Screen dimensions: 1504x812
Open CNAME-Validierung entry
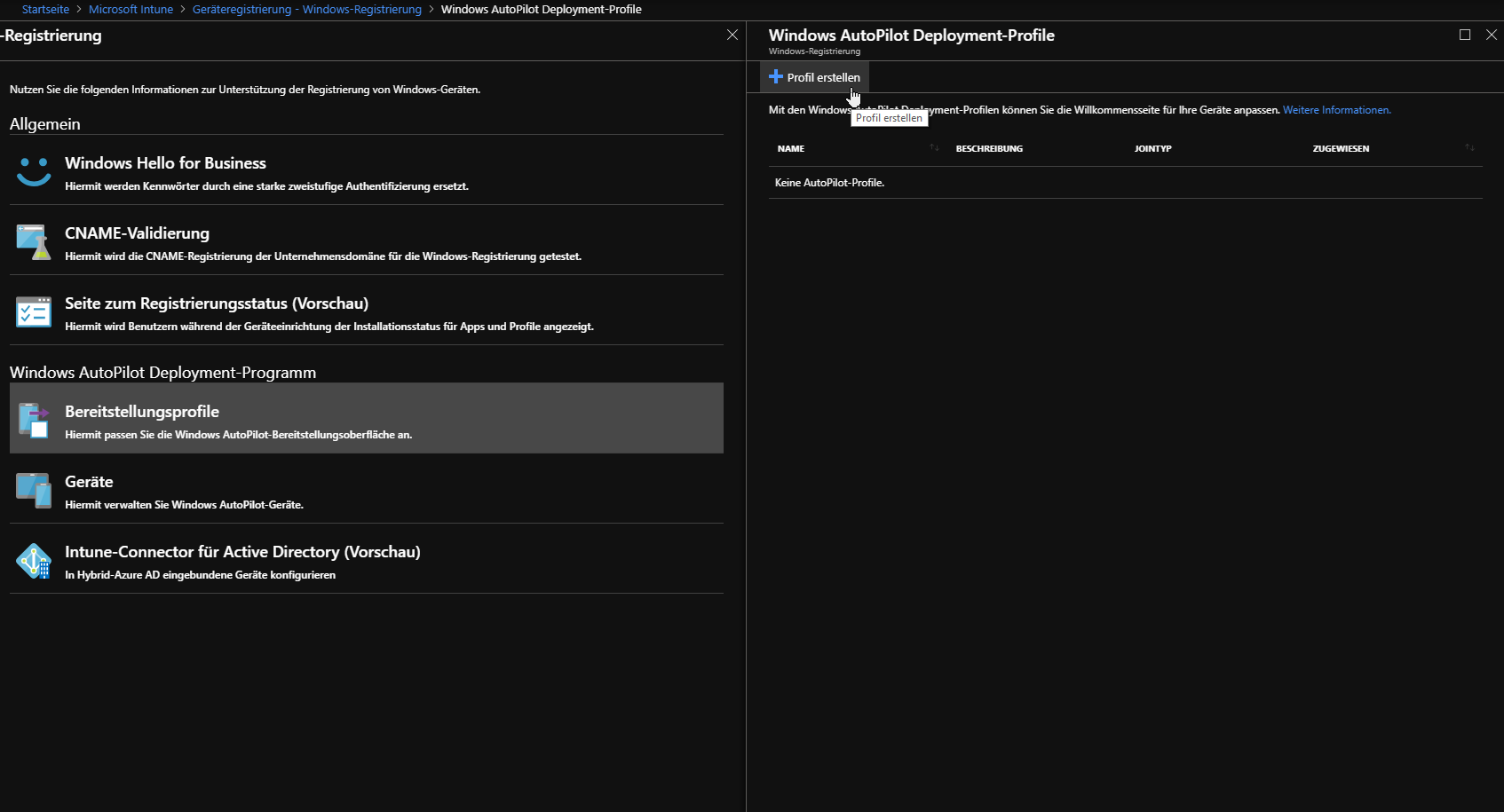click(367, 241)
